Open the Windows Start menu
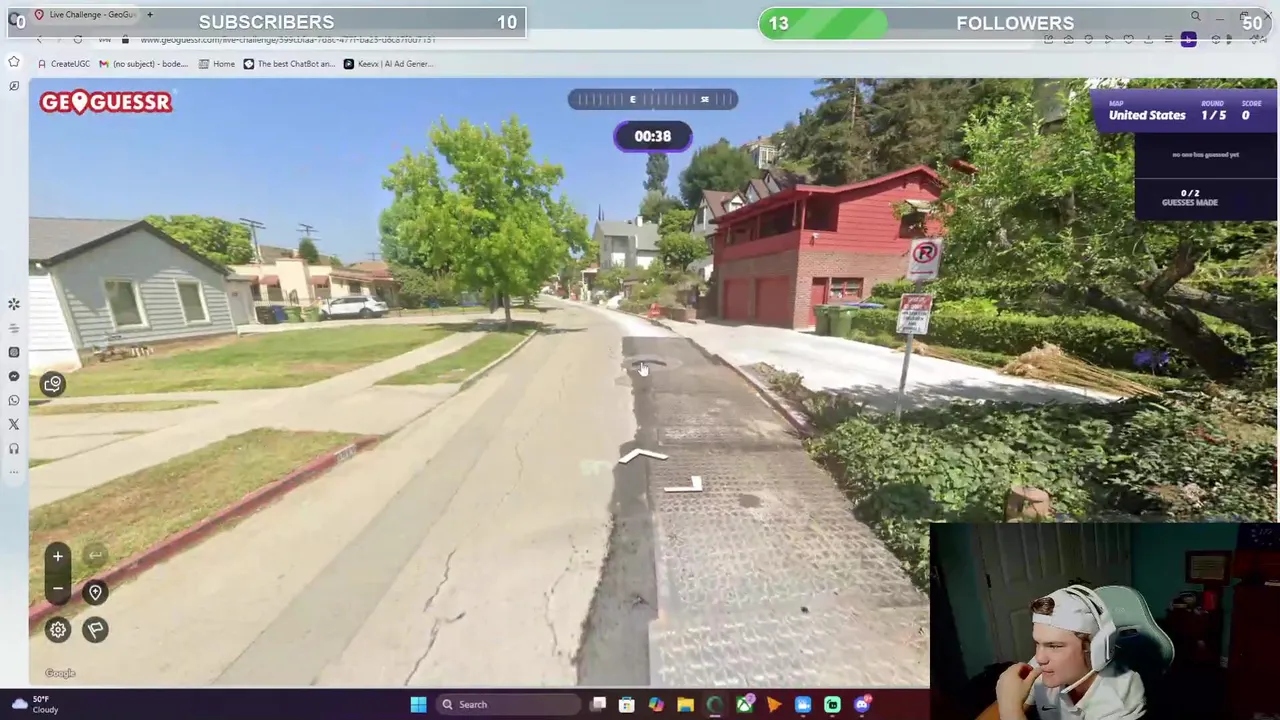1280x720 pixels. click(x=419, y=704)
